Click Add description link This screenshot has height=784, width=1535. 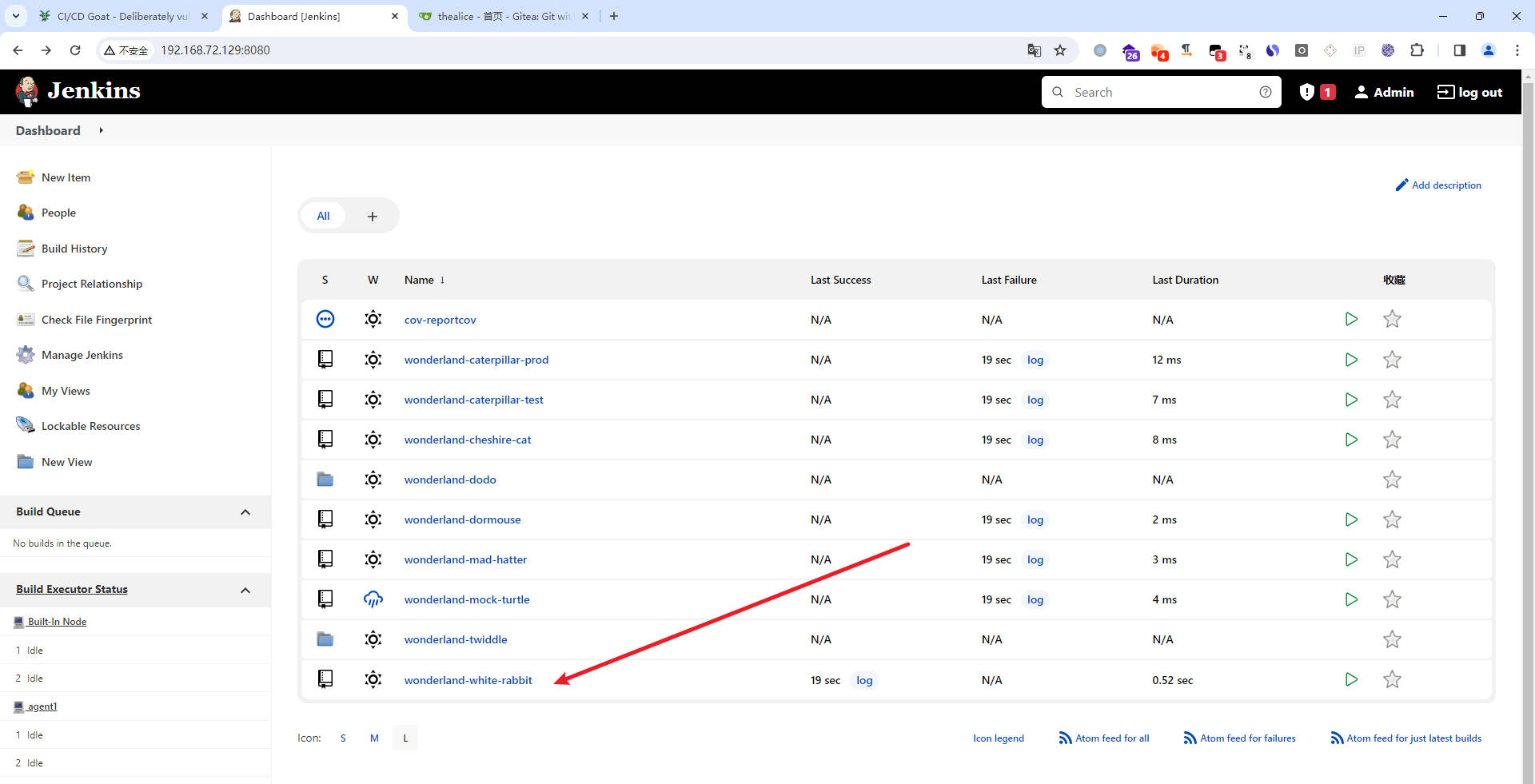[1438, 185]
